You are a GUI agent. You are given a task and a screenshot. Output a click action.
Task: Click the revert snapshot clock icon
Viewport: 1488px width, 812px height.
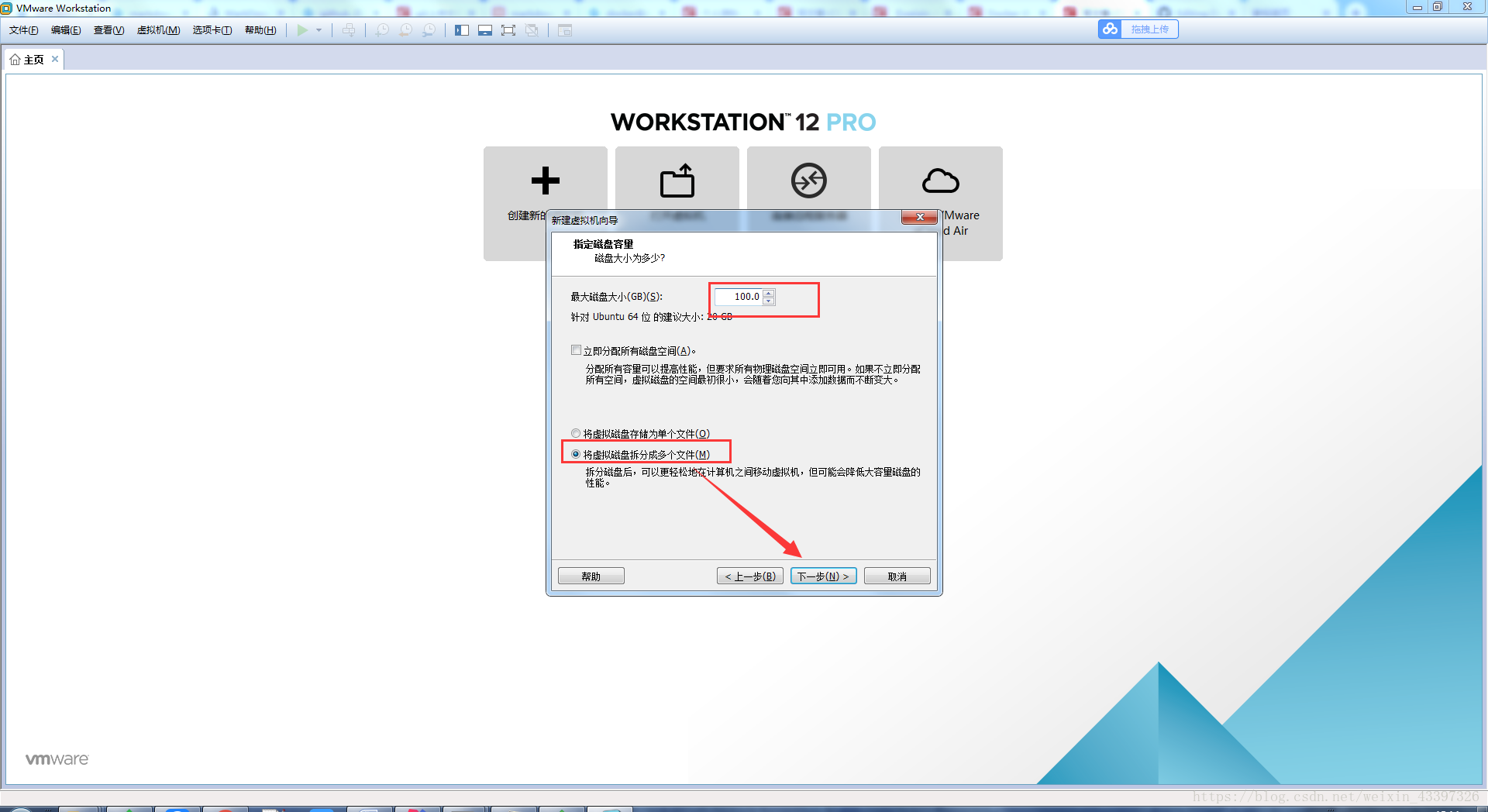click(x=405, y=30)
